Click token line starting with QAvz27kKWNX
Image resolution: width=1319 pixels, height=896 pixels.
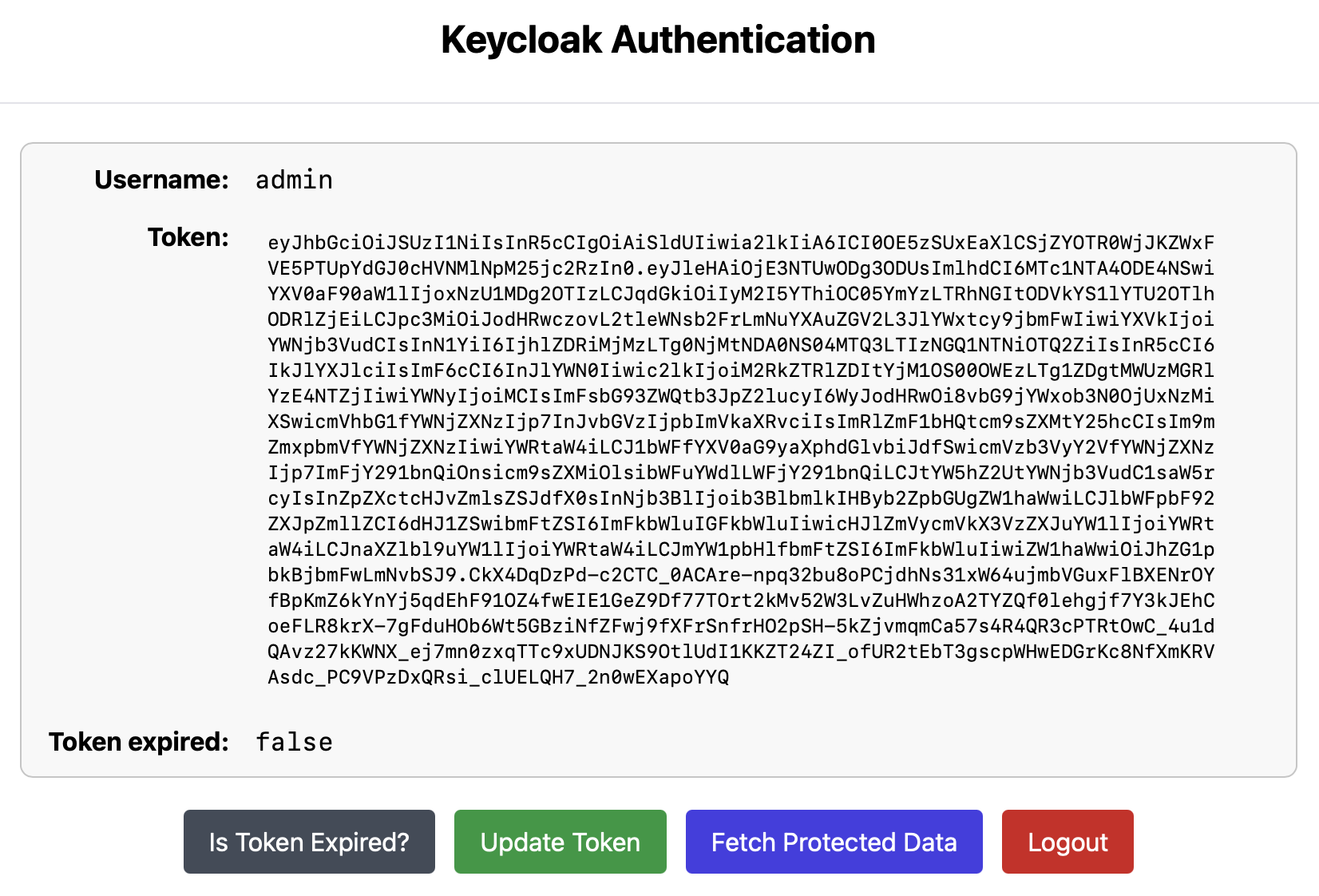(741, 652)
